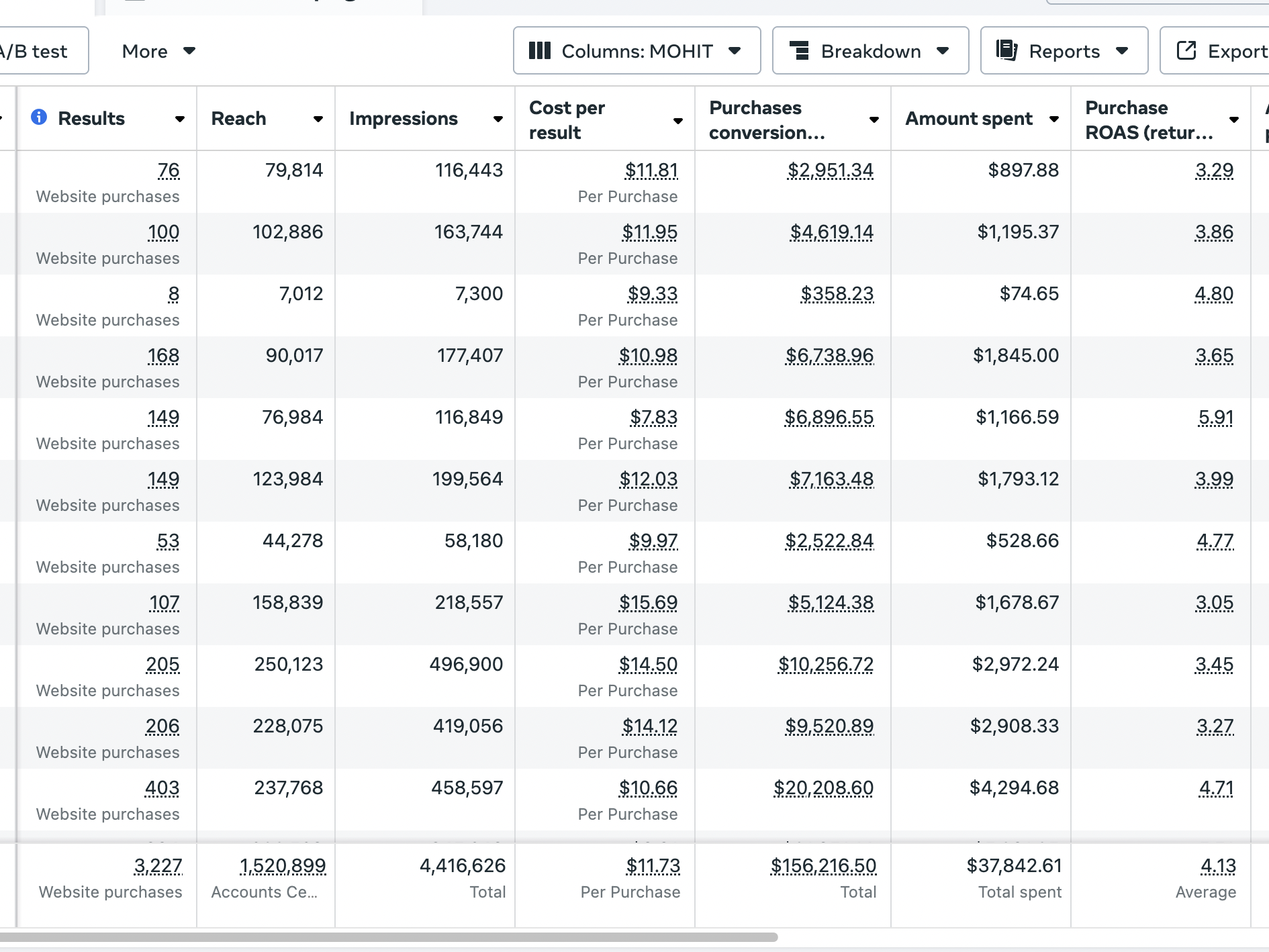Click the total reach 1,520,899 link
The width and height of the screenshot is (1269, 952).
click(x=283, y=866)
